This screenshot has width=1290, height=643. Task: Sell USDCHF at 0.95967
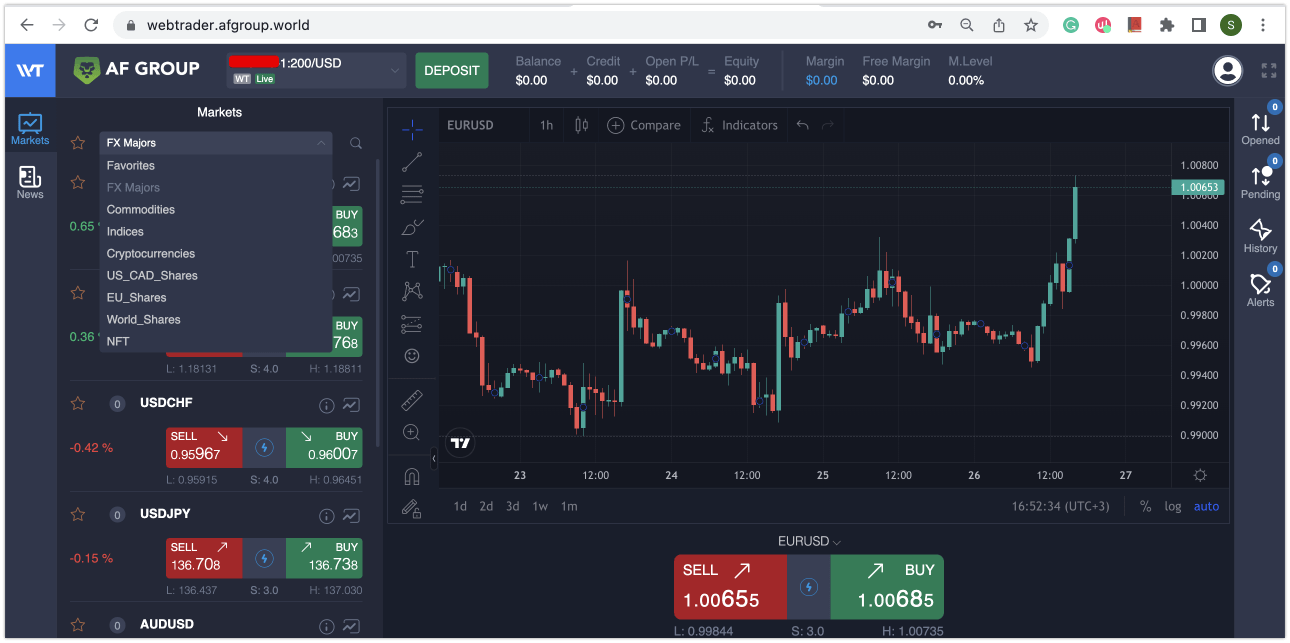[204, 448]
